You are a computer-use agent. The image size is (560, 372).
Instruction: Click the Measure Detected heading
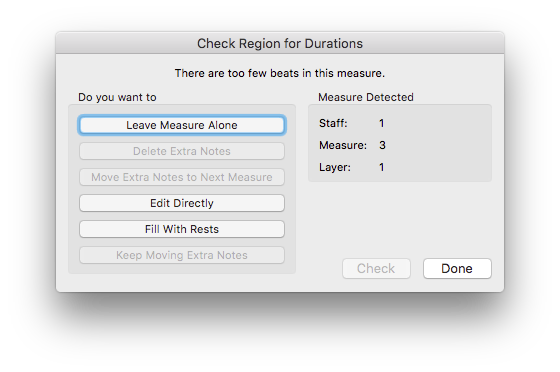pos(366,97)
